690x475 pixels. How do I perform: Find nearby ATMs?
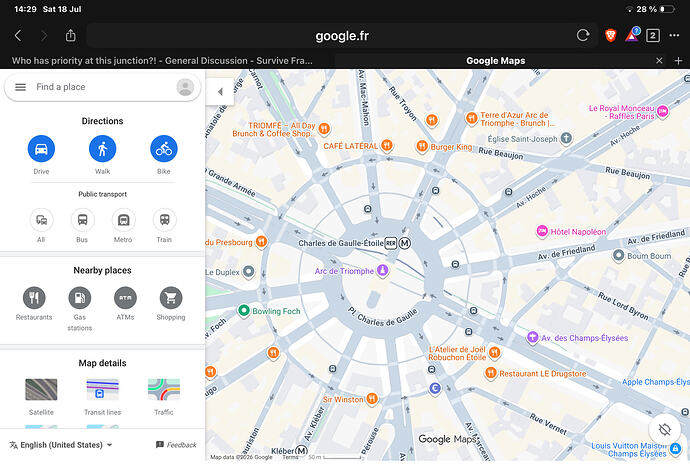(125, 298)
